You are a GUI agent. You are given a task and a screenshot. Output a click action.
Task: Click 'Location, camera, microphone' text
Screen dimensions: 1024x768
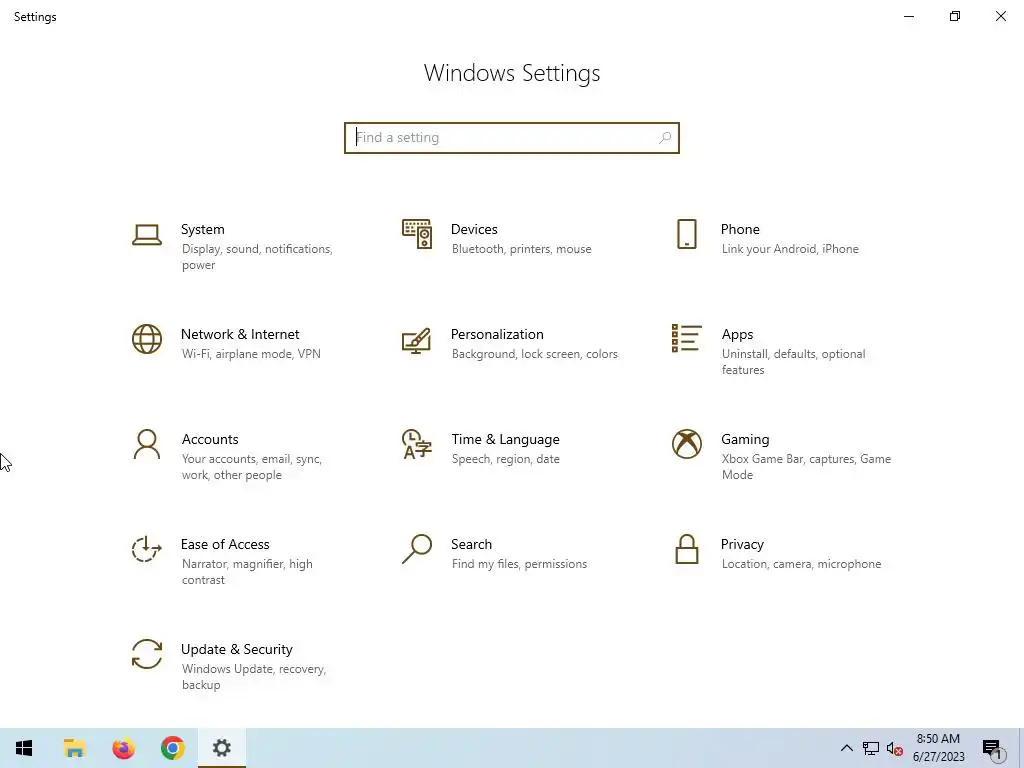pyautogui.click(x=801, y=564)
